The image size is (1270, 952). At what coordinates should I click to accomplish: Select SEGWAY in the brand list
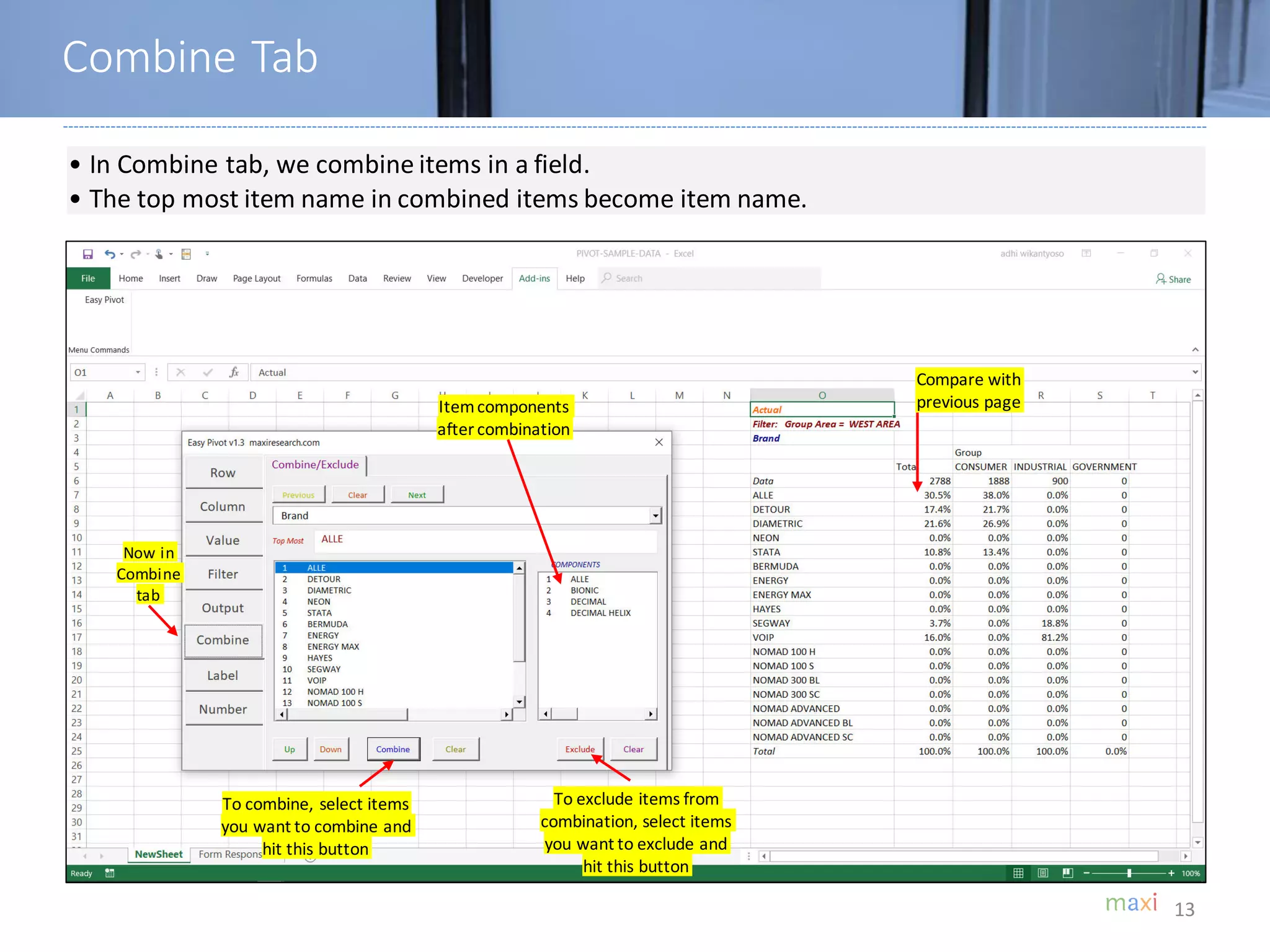(394, 669)
